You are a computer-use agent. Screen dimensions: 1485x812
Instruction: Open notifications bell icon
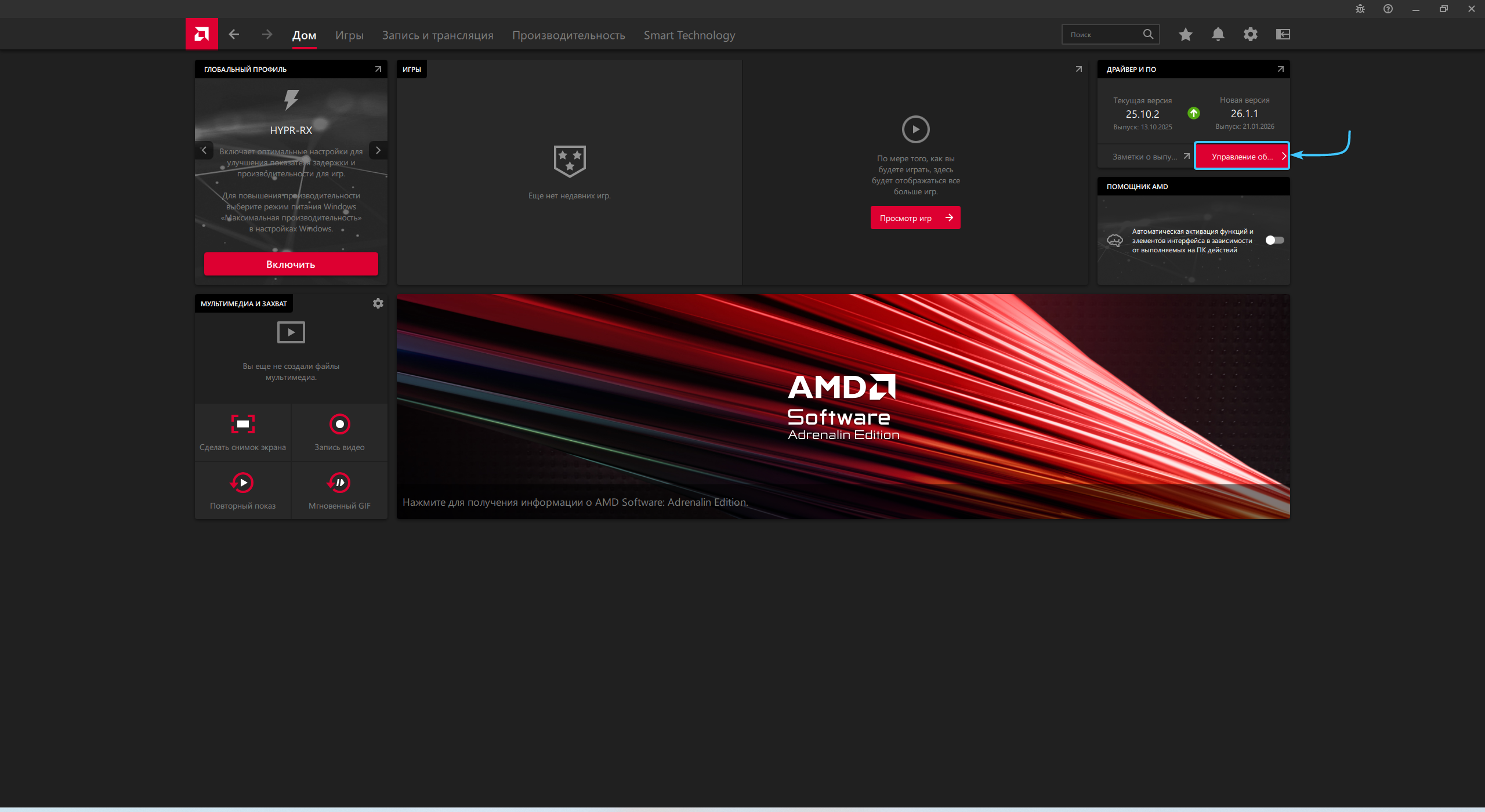1218,34
